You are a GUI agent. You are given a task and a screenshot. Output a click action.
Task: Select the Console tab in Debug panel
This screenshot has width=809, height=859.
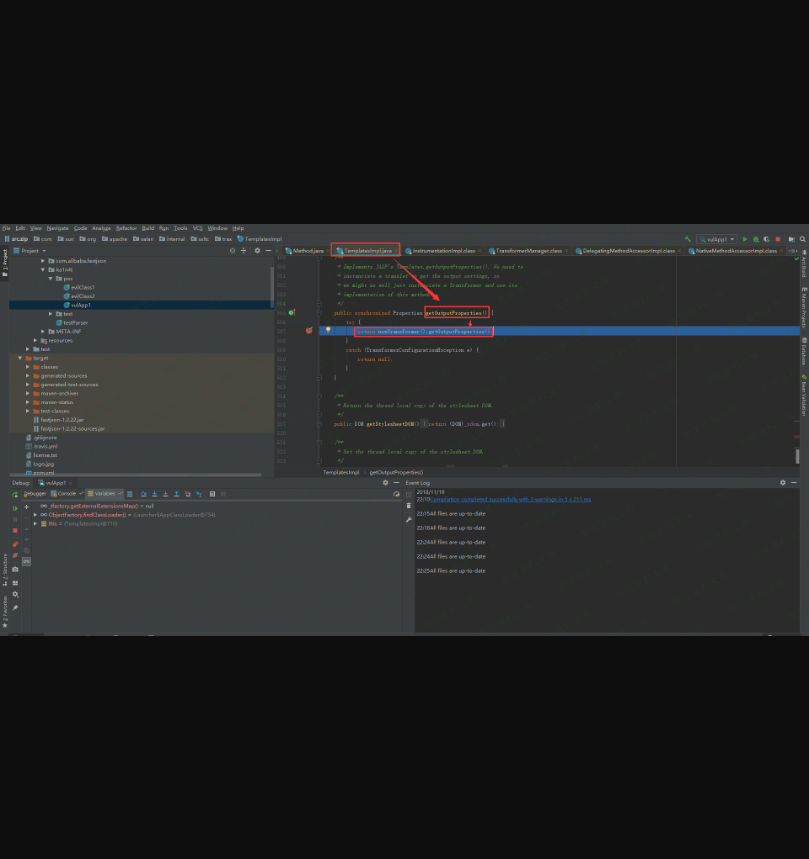pos(66,493)
